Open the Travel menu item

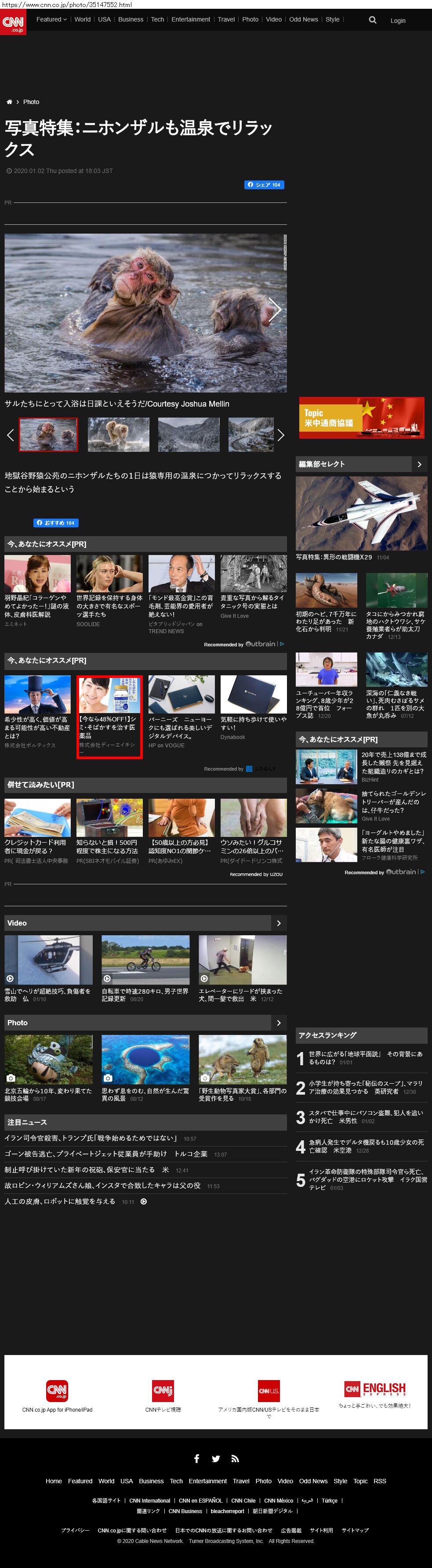(226, 19)
